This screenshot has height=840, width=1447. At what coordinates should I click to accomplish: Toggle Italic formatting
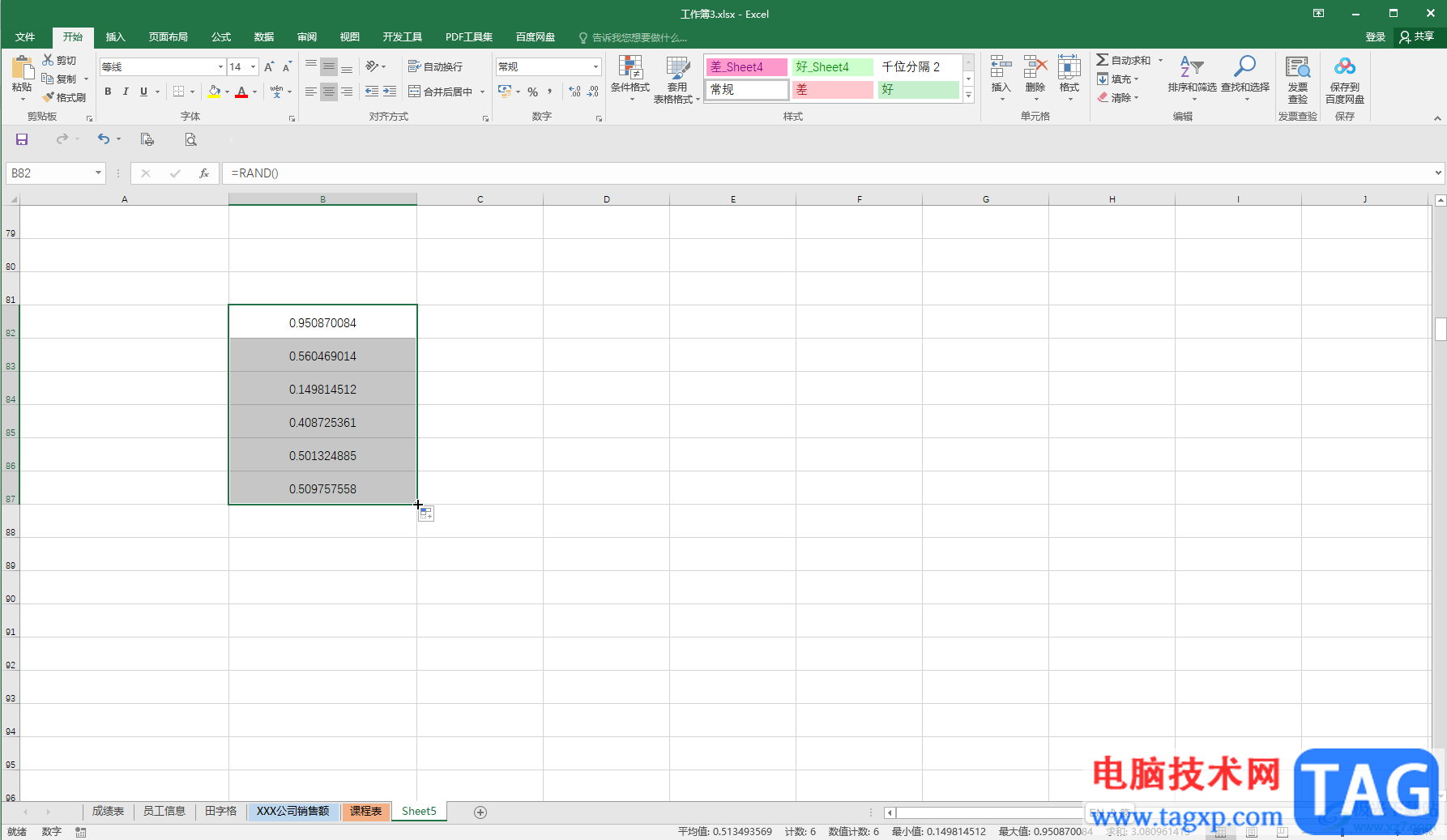pyautogui.click(x=126, y=92)
